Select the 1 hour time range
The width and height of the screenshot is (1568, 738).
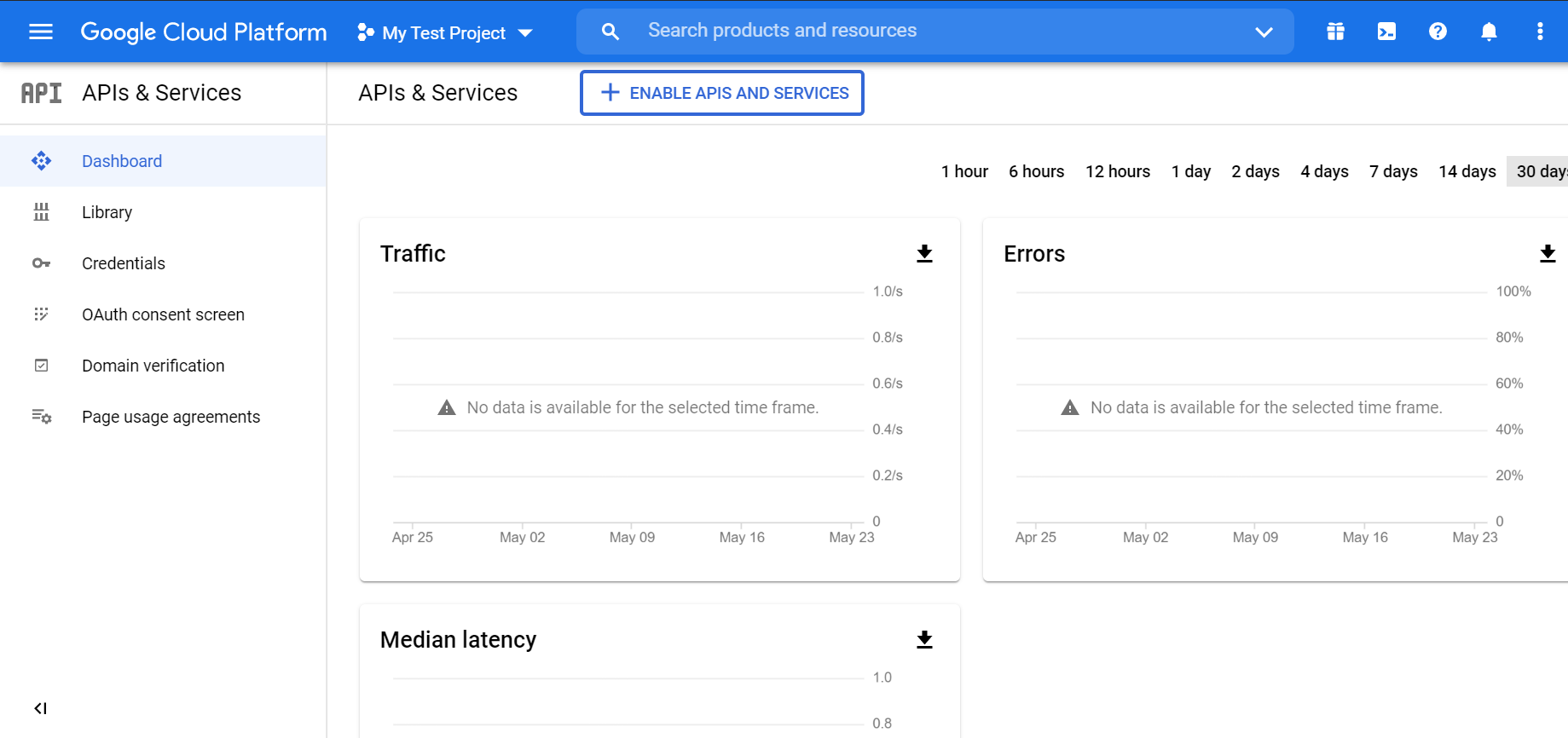tap(964, 171)
